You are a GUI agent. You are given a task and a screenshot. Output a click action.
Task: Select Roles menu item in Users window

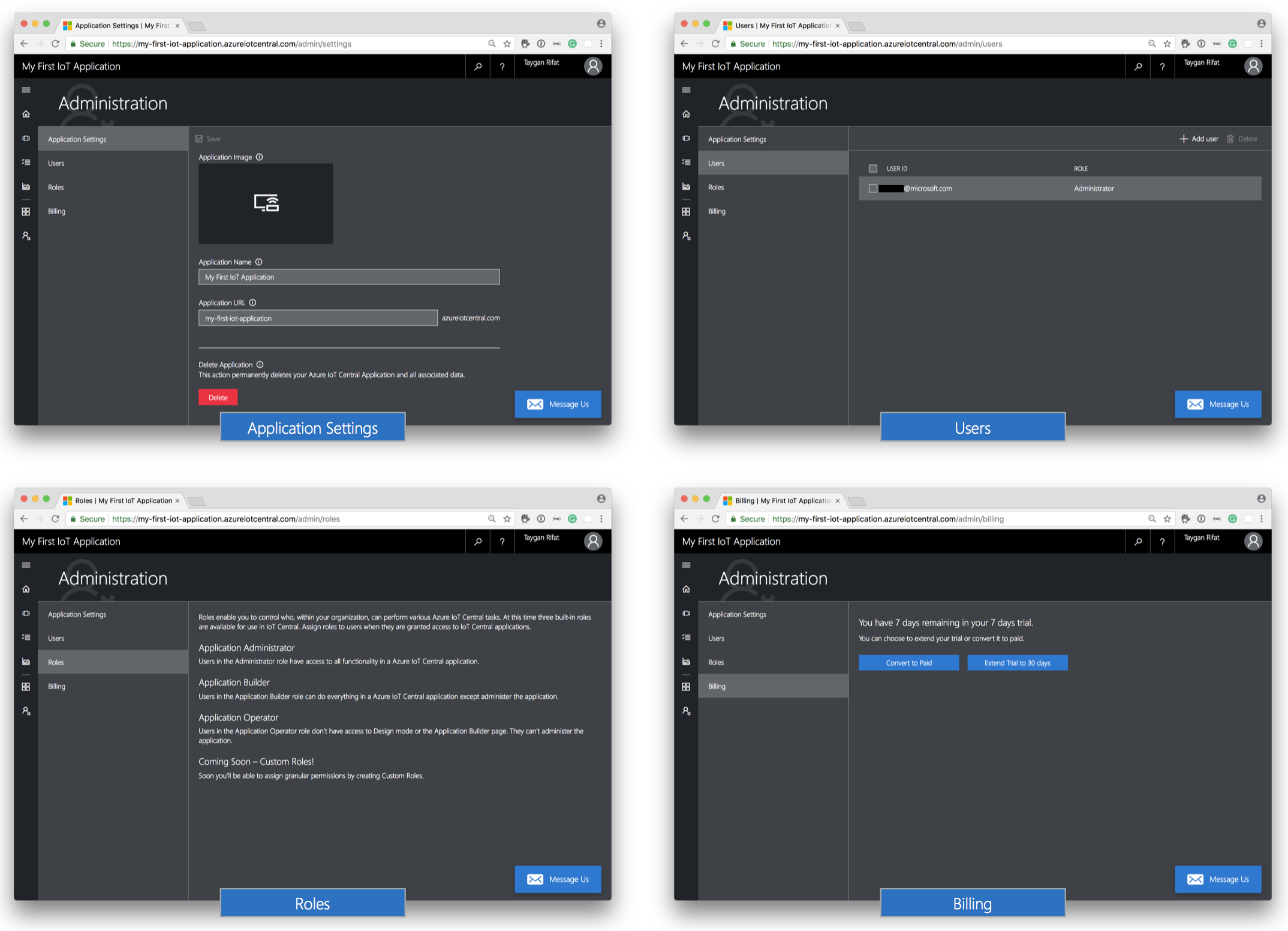click(774, 187)
